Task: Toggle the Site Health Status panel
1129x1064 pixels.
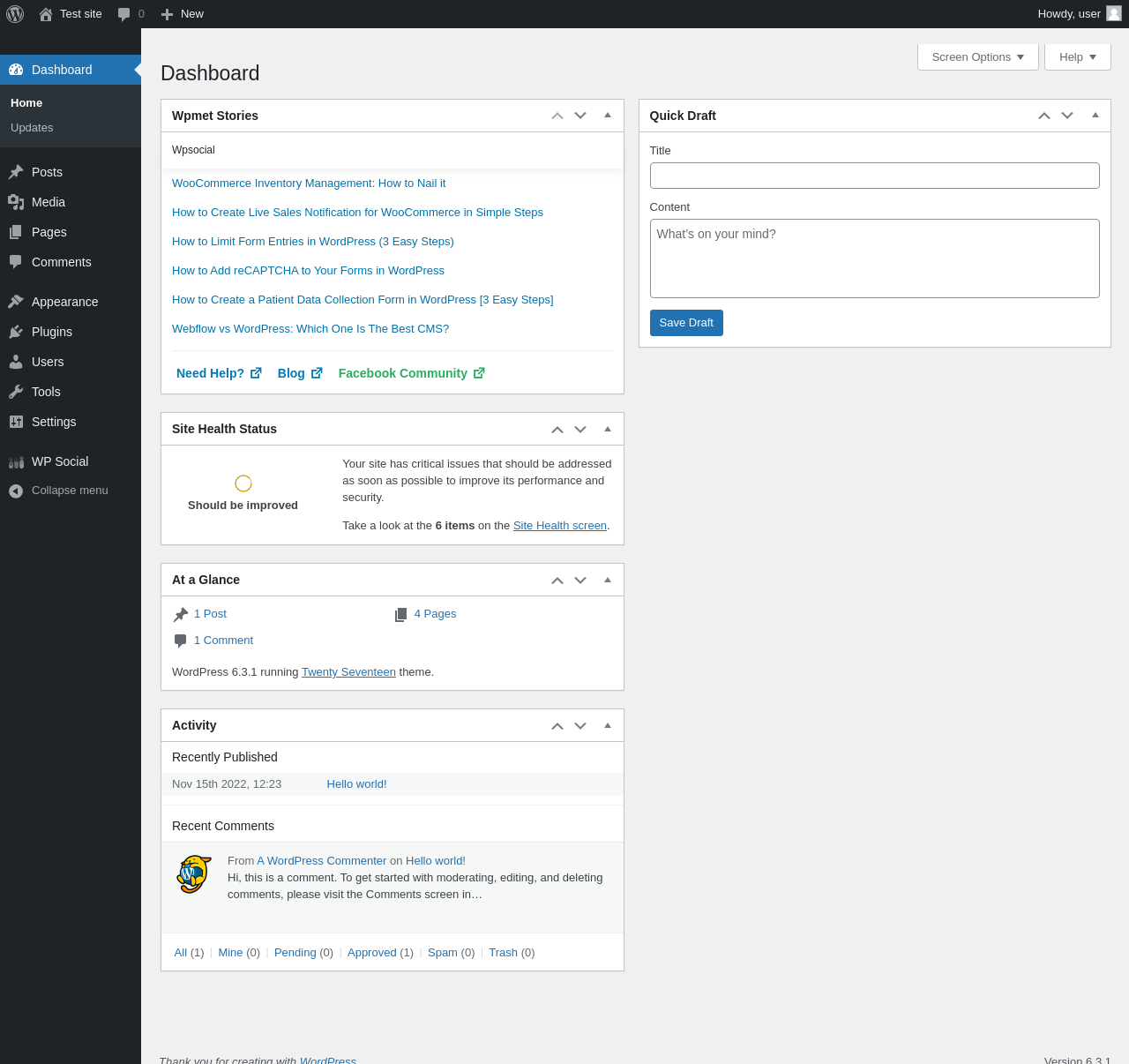Action: 608,429
